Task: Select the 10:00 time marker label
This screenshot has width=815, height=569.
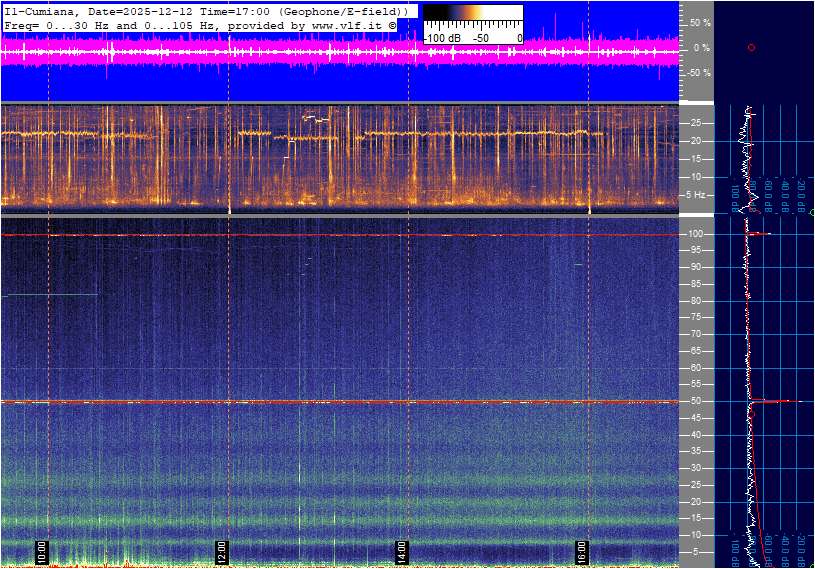Action: click(x=42, y=551)
